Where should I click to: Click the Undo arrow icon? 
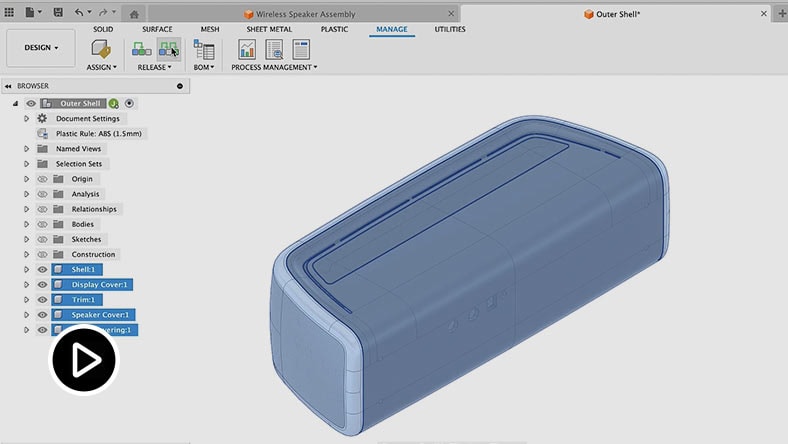80,13
